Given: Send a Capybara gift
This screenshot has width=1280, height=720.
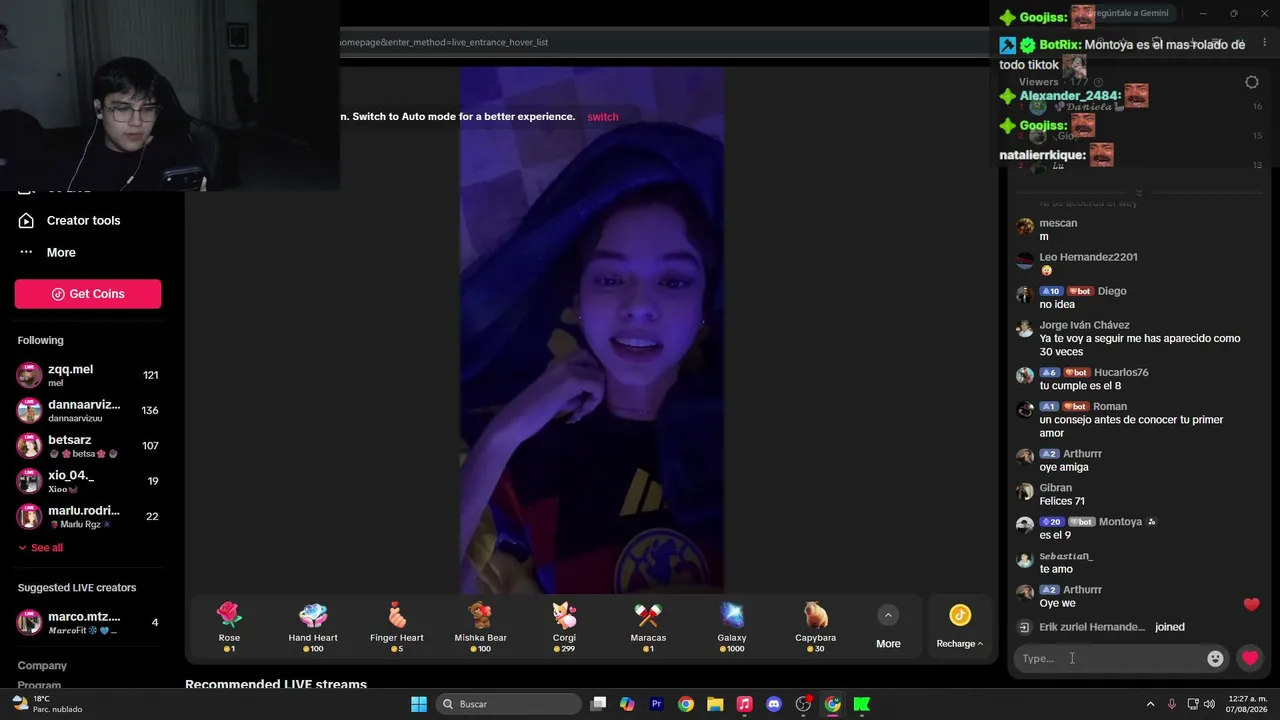Looking at the screenshot, I should coord(816,627).
